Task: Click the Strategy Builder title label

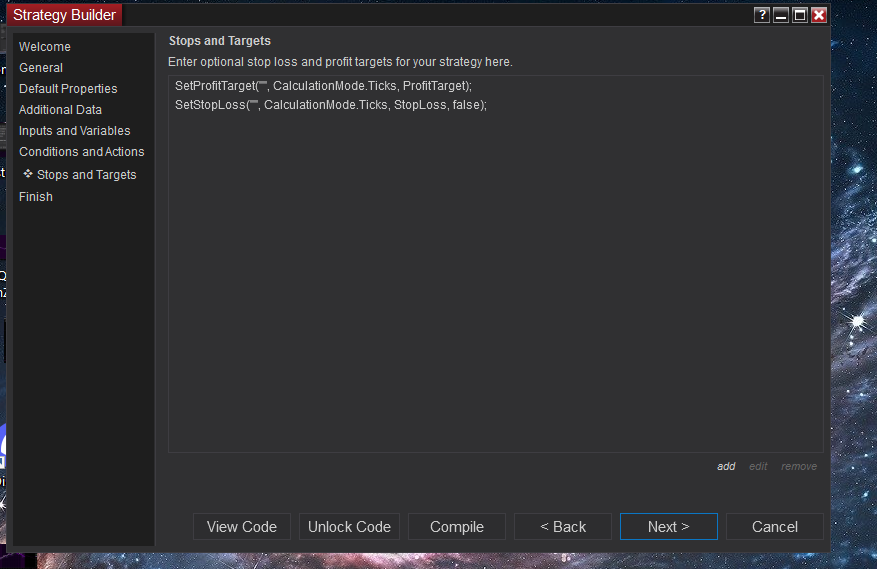Action: coord(64,15)
